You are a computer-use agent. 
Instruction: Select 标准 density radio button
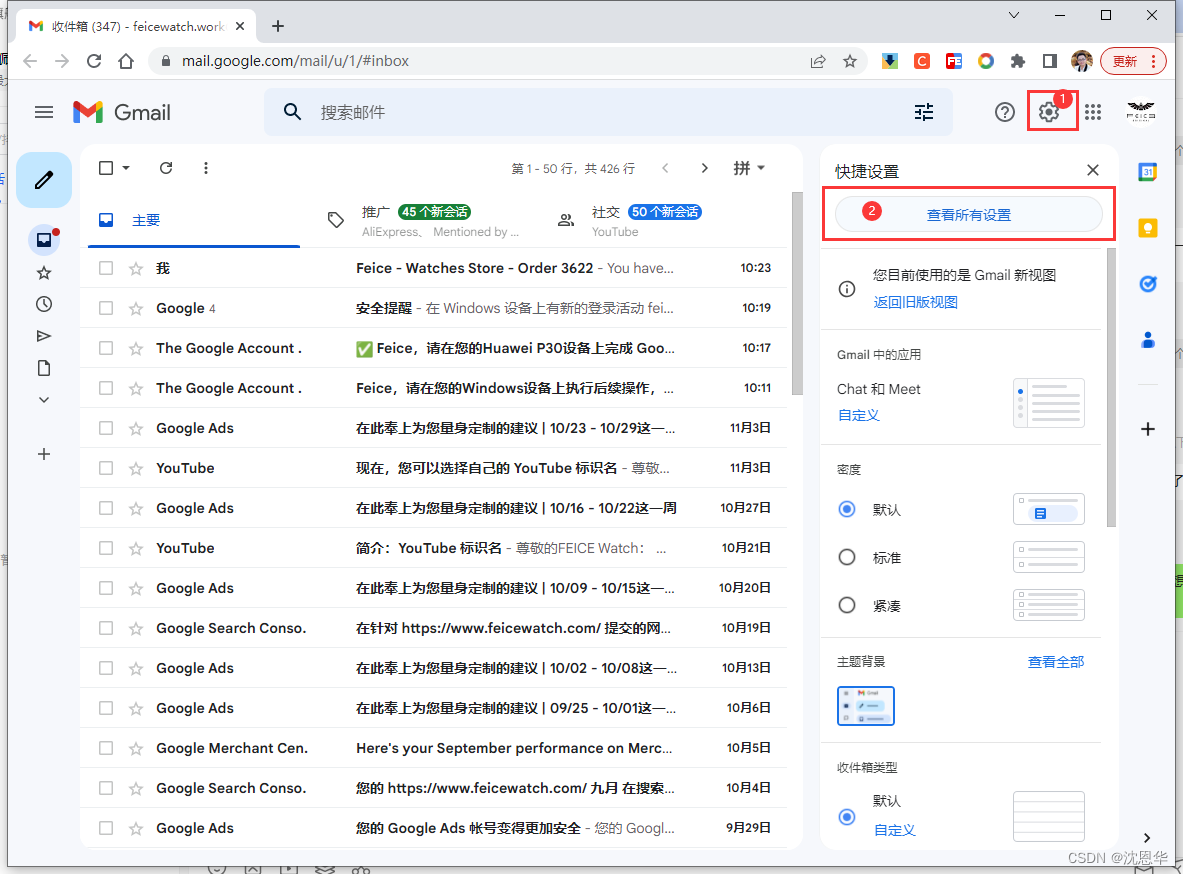(847, 557)
